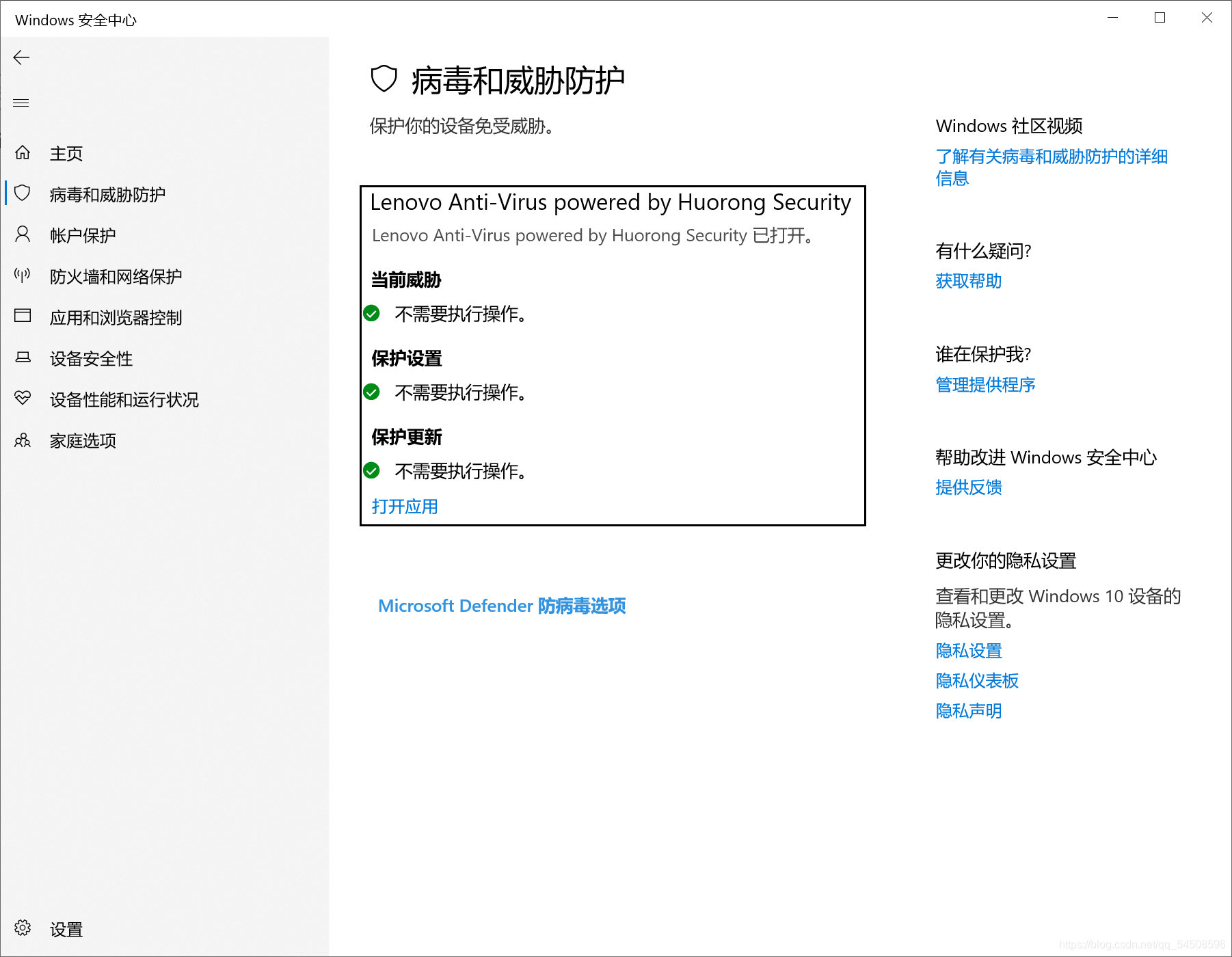Click the back arrow icon
The height and width of the screenshot is (957, 1232).
[x=21, y=57]
